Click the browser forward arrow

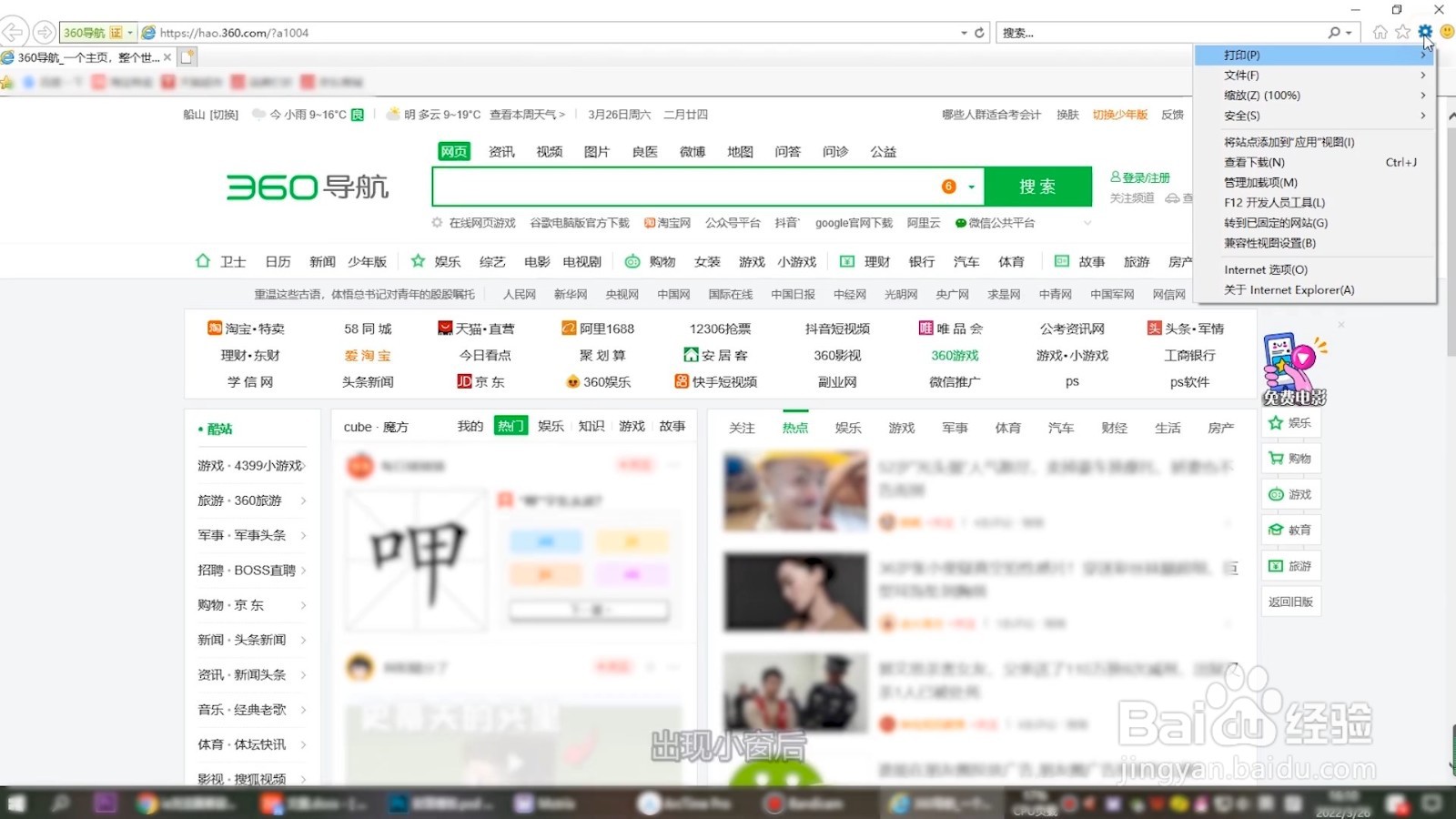pyautogui.click(x=43, y=33)
